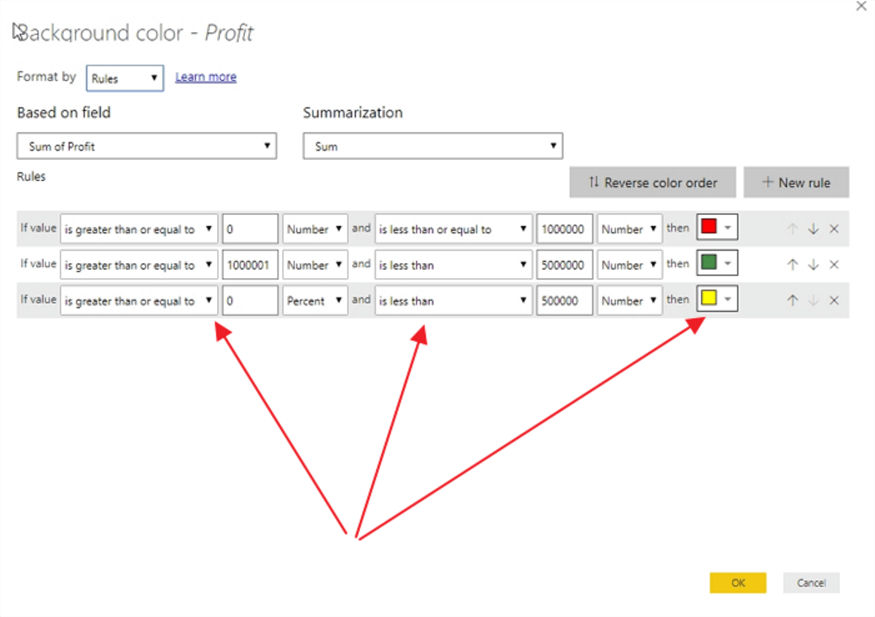Open the Summarization Sum dropdown
The width and height of the screenshot is (875, 617).
coord(432,146)
